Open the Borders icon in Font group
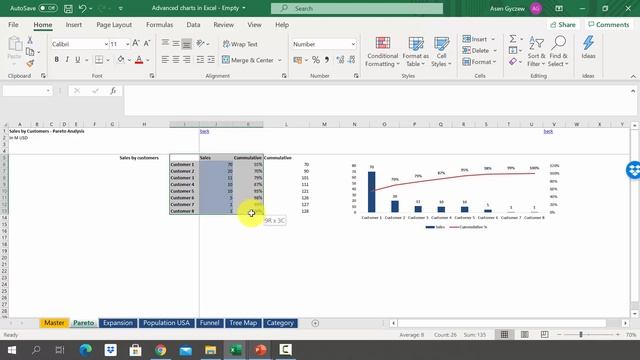 pyautogui.click(x=99, y=60)
